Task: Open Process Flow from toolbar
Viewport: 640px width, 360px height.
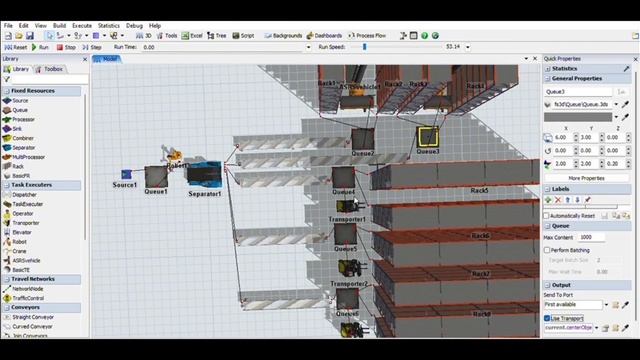Action: (367, 36)
